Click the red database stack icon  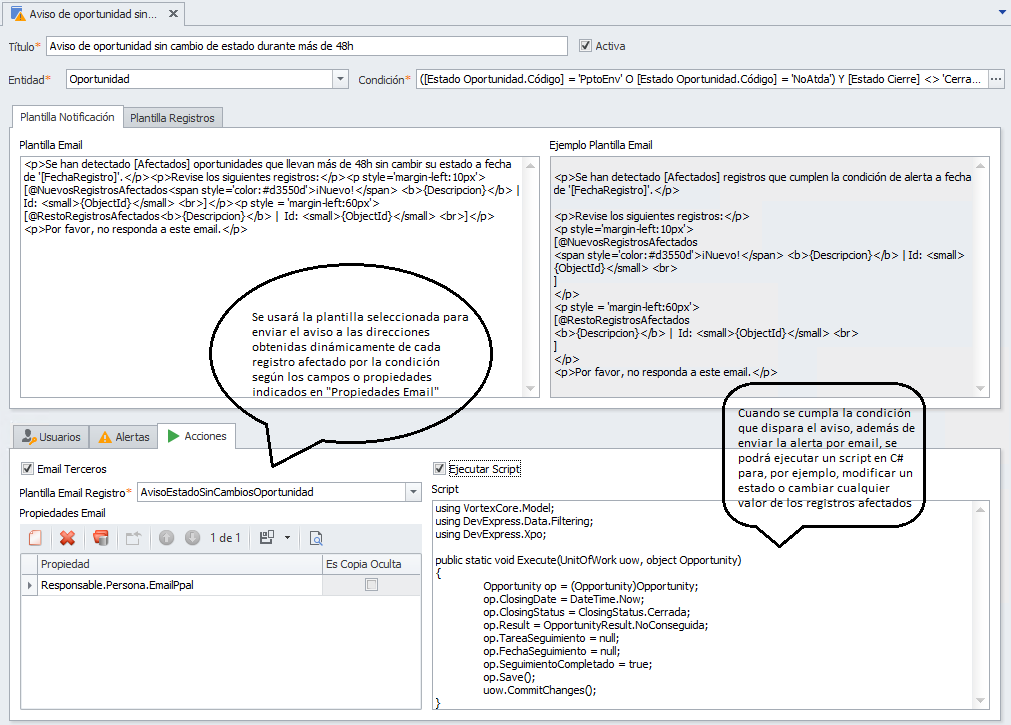100,538
